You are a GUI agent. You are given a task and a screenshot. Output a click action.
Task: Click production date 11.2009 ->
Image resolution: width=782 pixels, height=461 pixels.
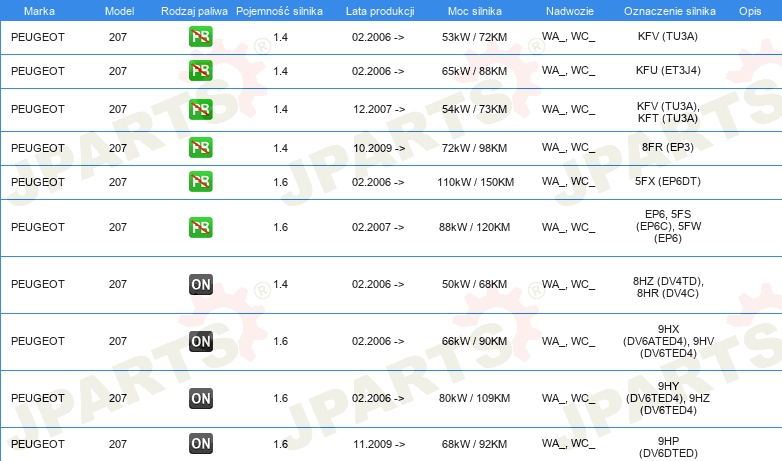[x=379, y=444]
